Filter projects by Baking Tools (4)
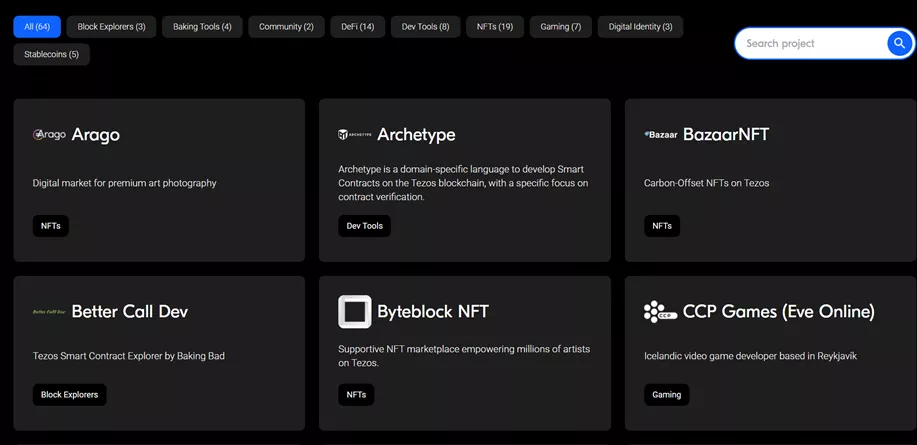Viewport: 917px width, 445px height. (x=204, y=26)
